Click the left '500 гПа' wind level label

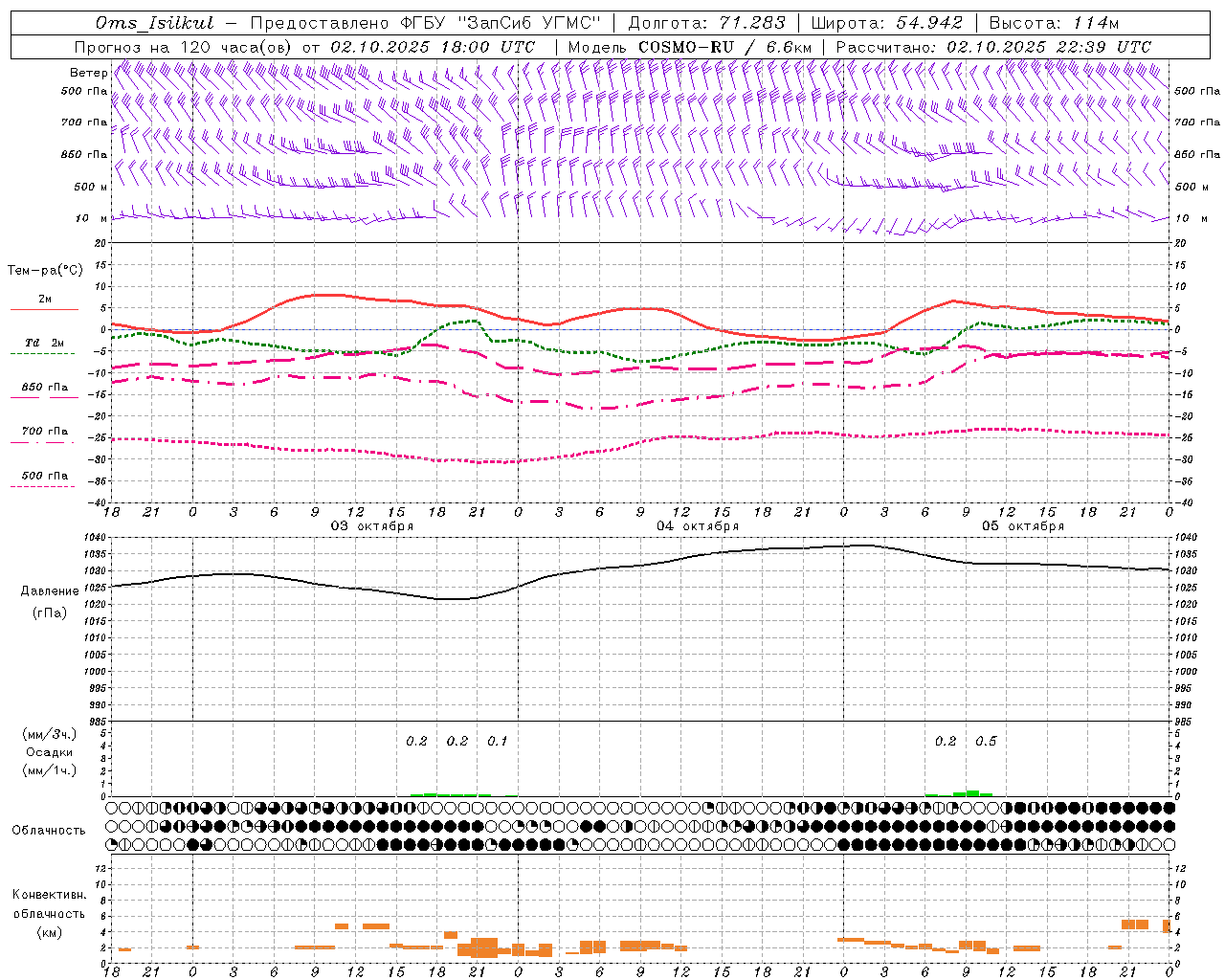pos(84,91)
